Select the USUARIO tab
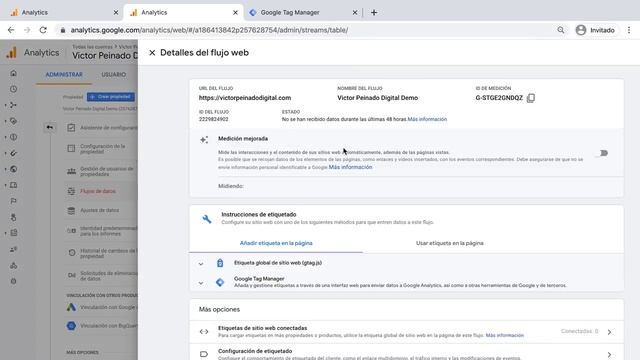Image resolution: width=640 pixels, height=360 pixels. click(x=113, y=75)
